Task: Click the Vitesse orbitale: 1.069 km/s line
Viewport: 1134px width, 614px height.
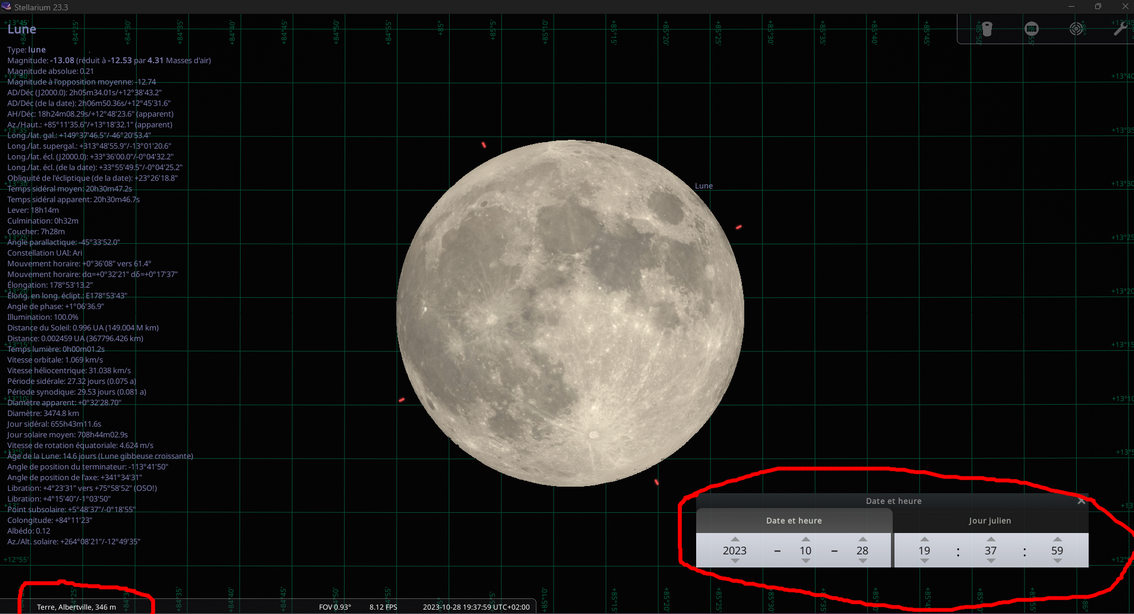Action: point(55,359)
